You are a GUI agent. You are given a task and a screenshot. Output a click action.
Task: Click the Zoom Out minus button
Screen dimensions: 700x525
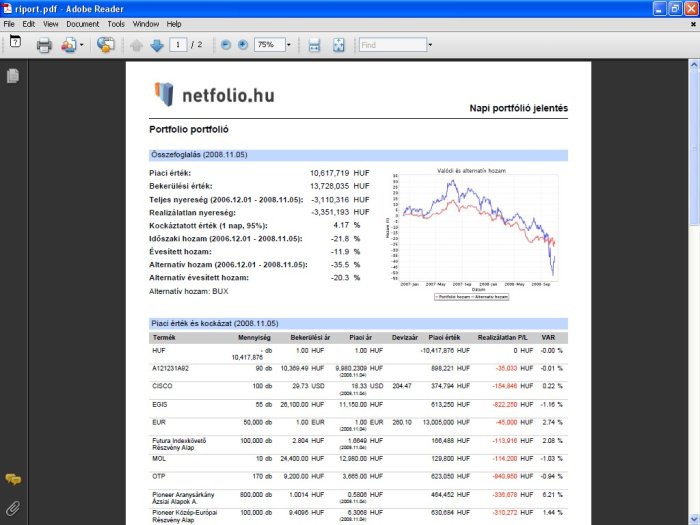pyautogui.click(x=226, y=45)
